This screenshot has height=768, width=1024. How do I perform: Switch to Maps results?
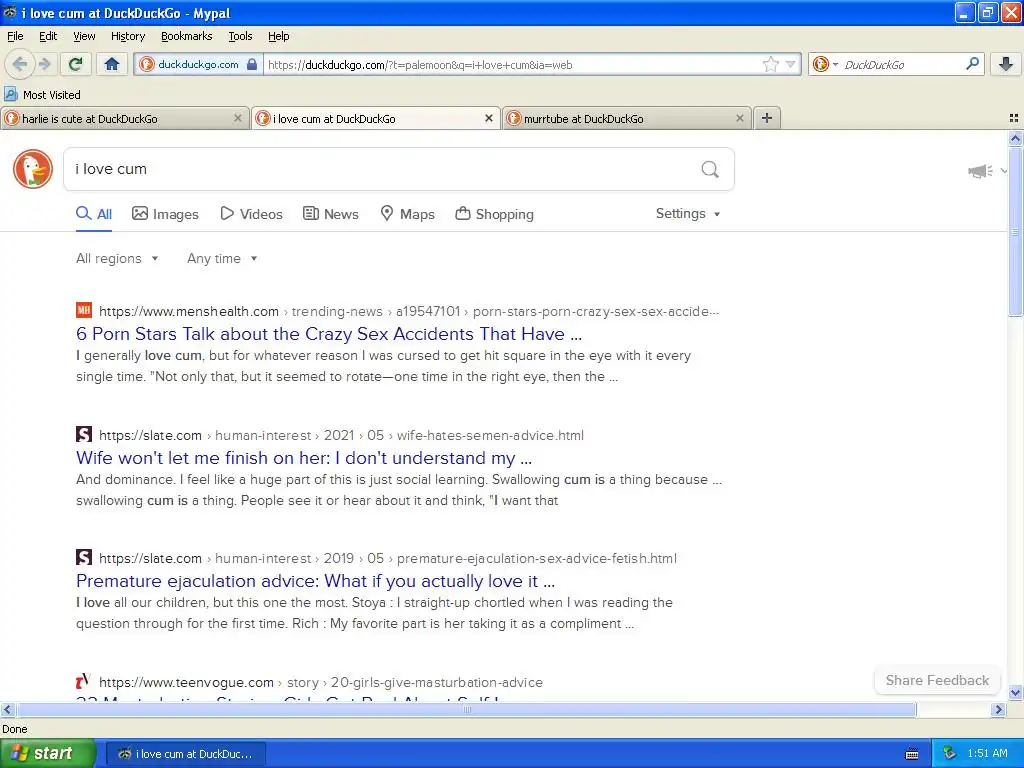pos(408,214)
